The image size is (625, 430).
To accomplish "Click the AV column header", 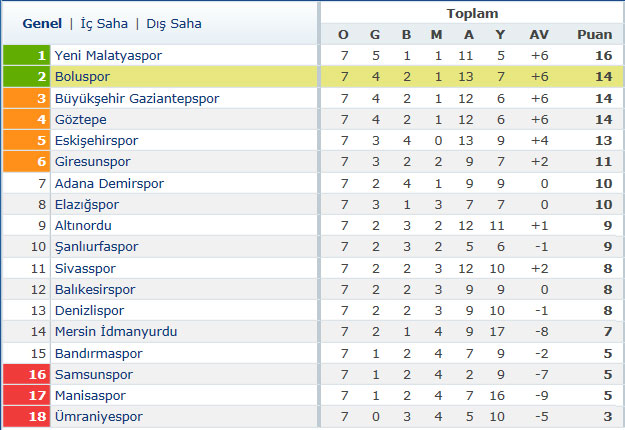I will coord(539,35).
